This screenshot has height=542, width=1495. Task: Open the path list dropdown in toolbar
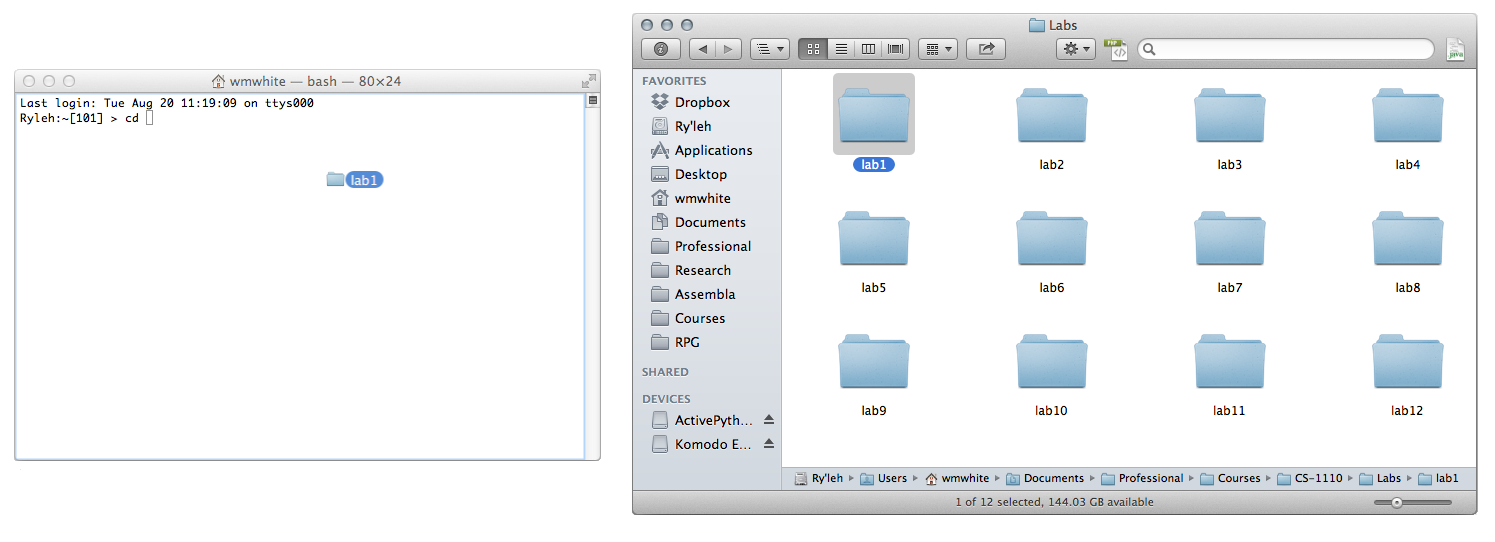769,48
